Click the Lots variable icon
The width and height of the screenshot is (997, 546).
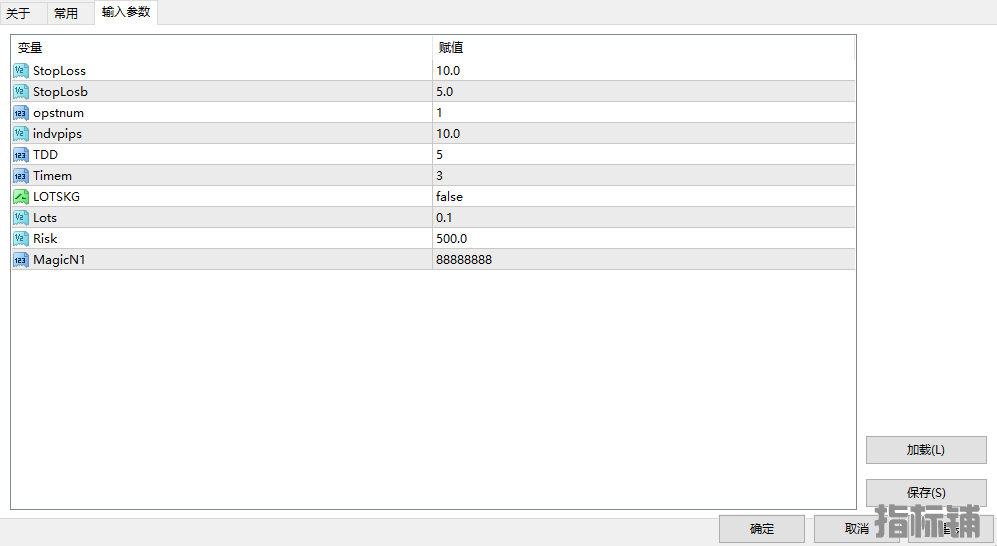click(x=21, y=218)
